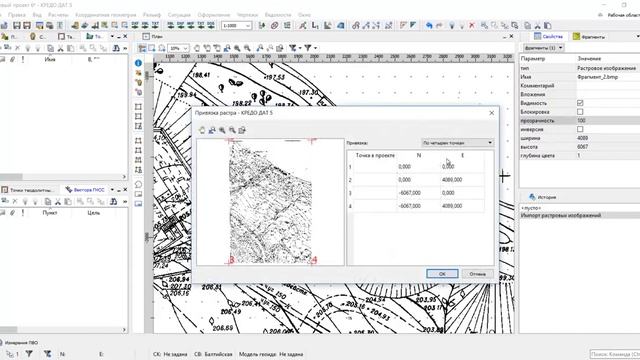Click the red X delete icon in main toolbar
This screenshot has width=640, height=360.
tap(472, 25)
